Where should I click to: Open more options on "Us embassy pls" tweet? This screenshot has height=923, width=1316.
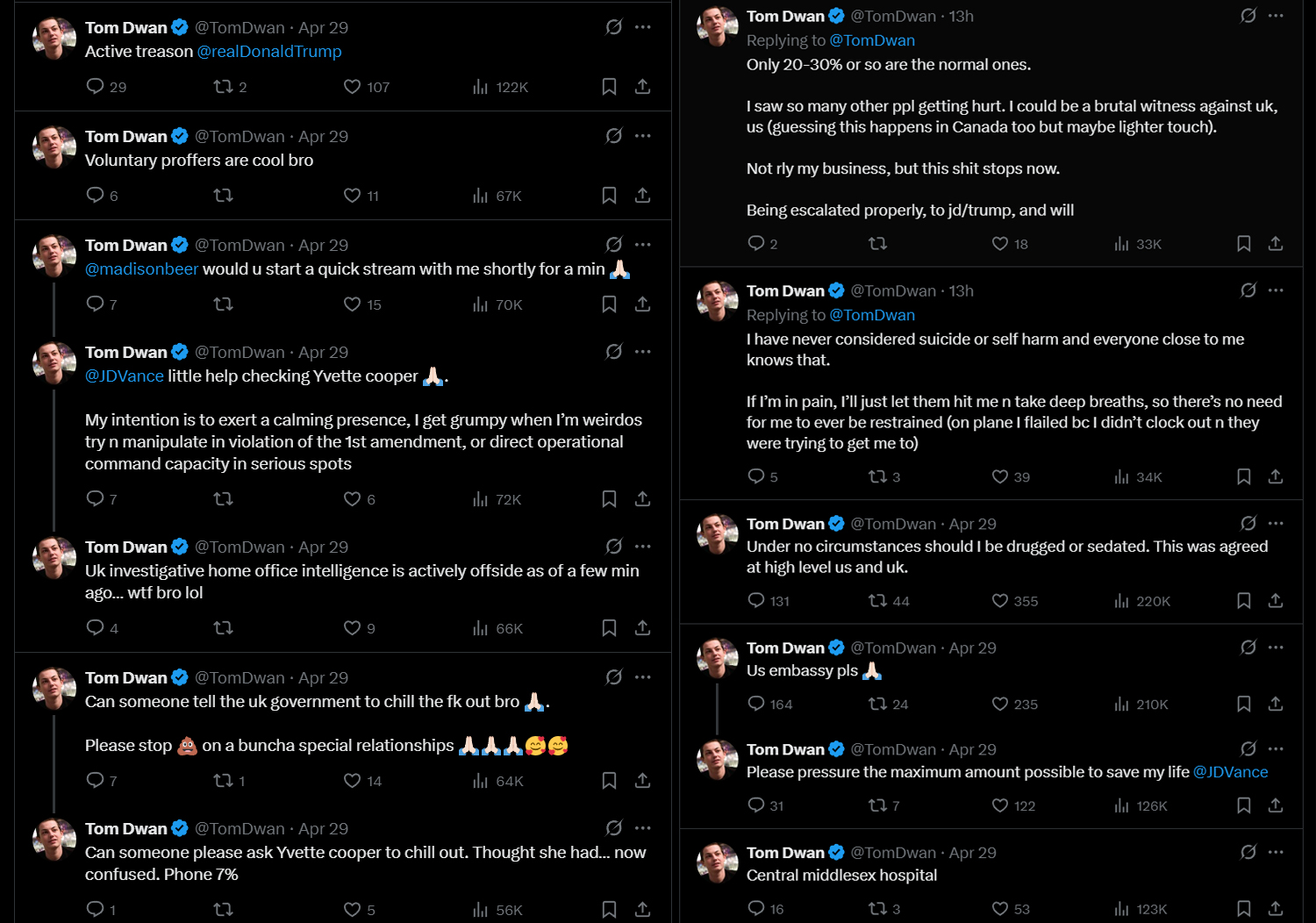click(x=1276, y=648)
